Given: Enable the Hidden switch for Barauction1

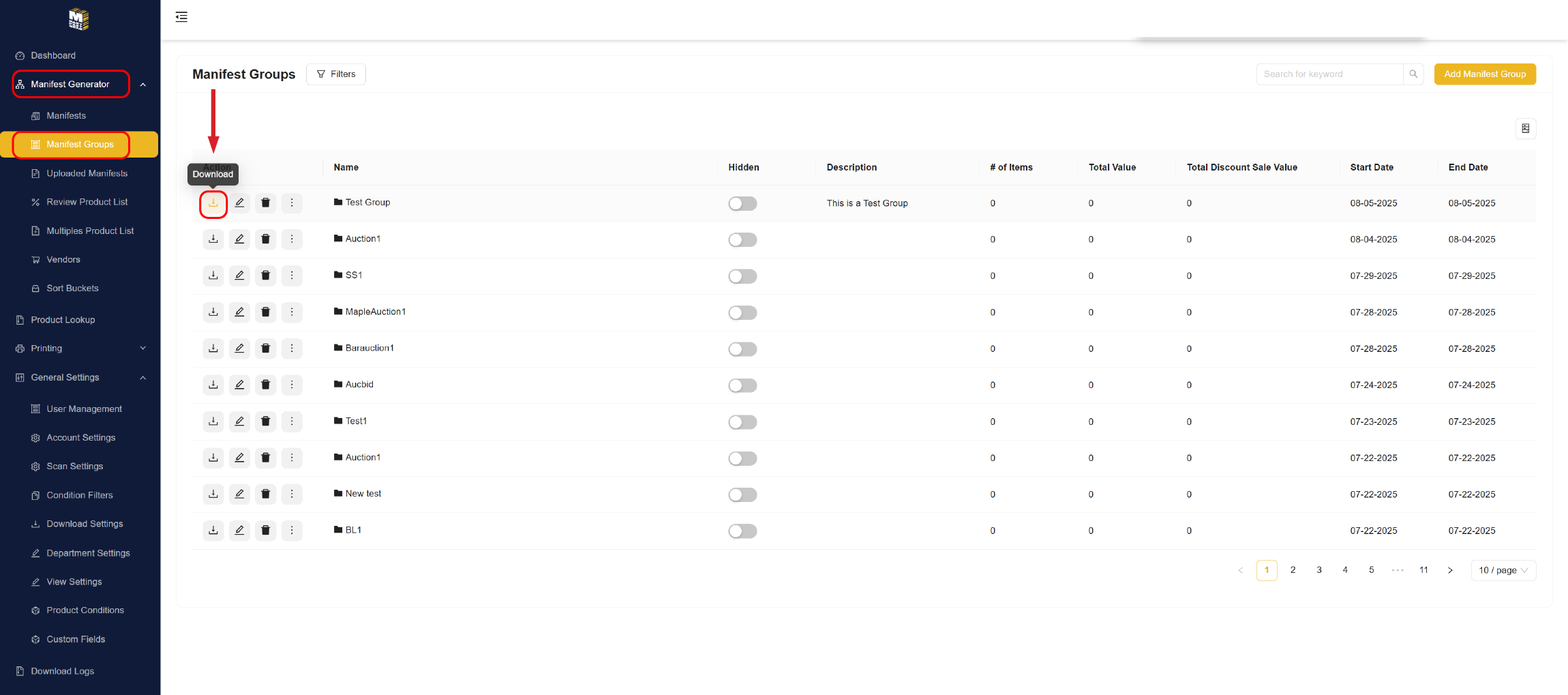Looking at the screenshot, I should click(x=742, y=349).
